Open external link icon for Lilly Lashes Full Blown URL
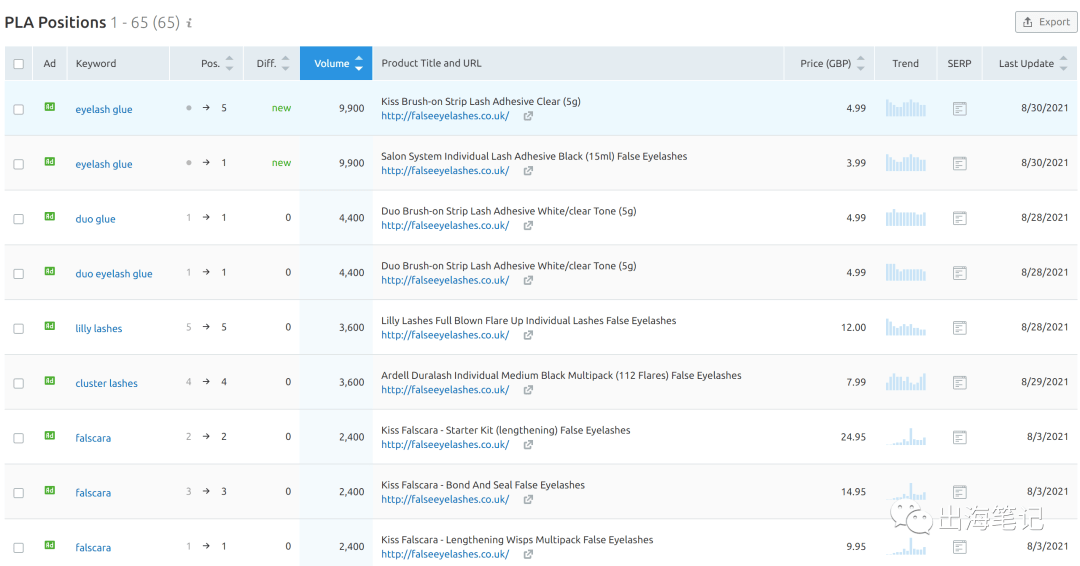The width and height of the screenshot is (1080, 566). click(x=528, y=335)
